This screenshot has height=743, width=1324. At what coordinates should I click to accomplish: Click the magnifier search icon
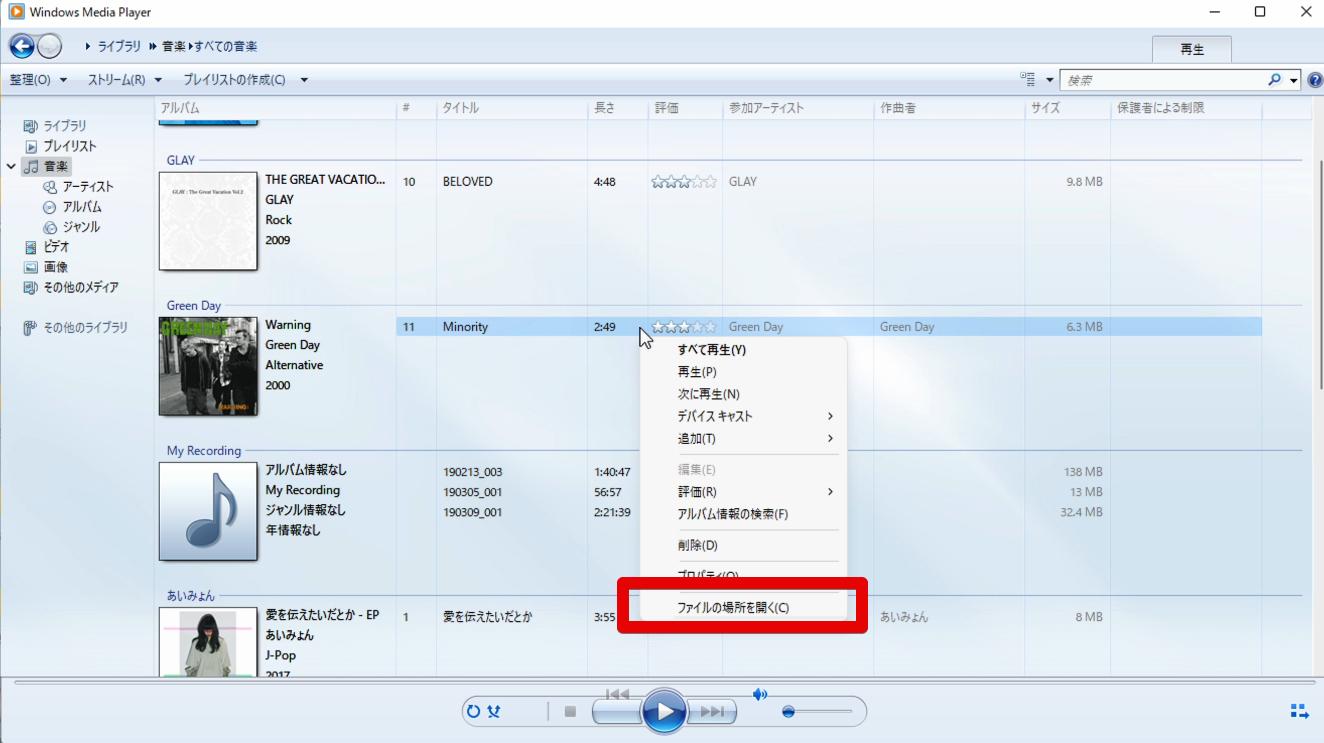coord(1274,79)
